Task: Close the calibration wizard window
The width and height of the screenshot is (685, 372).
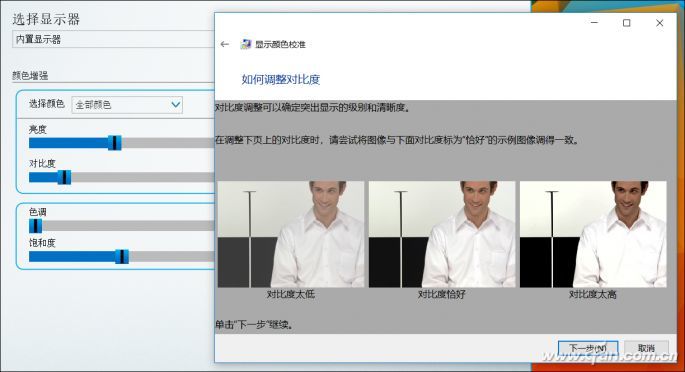Action: 660,23
